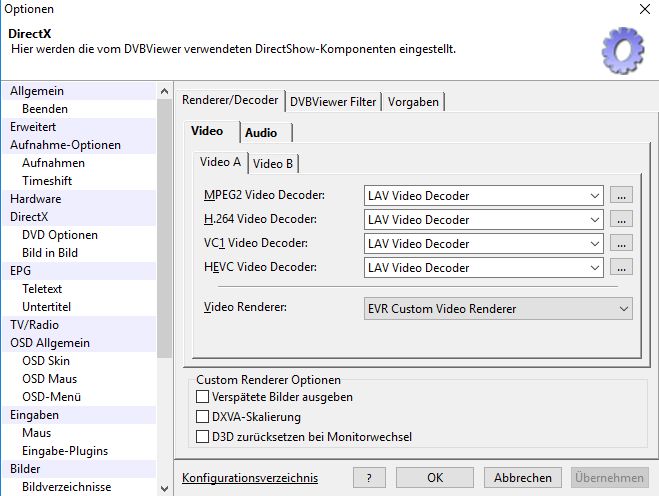Image resolution: width=659 pixels, height=496 pixels.
Task: Select DirectX in the options tree
Action: point(79,217)
